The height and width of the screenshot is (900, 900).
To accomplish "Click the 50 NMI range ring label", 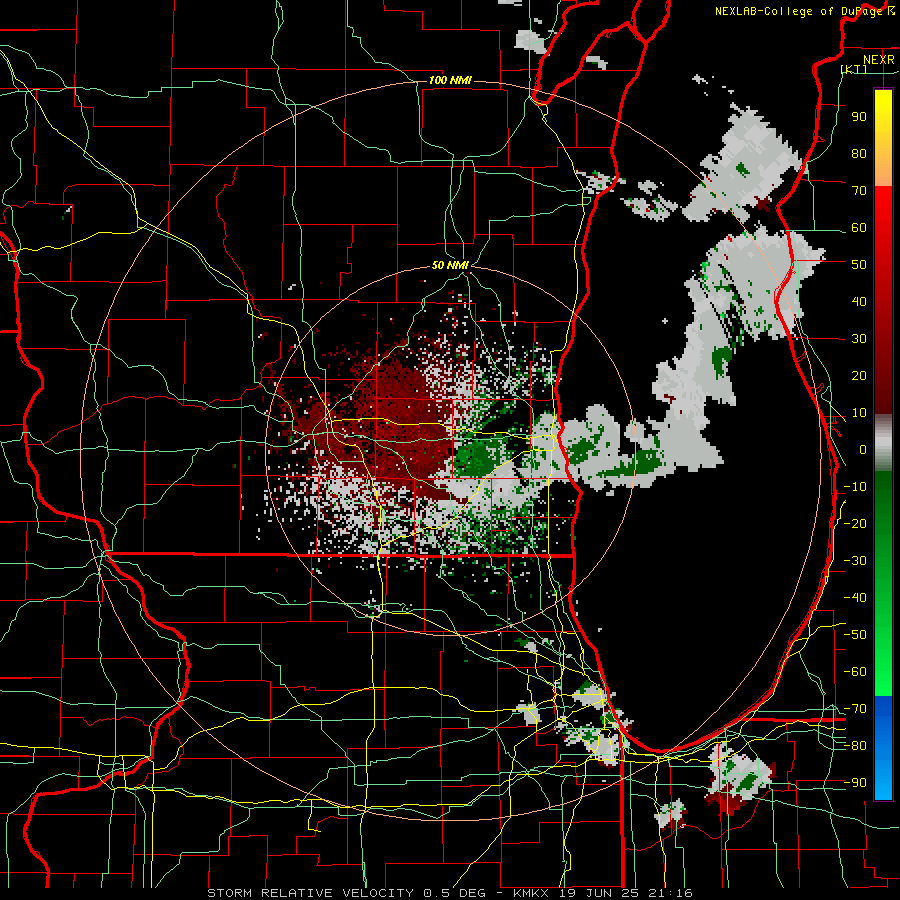I will pyautogui.click(x=450, y=265).
